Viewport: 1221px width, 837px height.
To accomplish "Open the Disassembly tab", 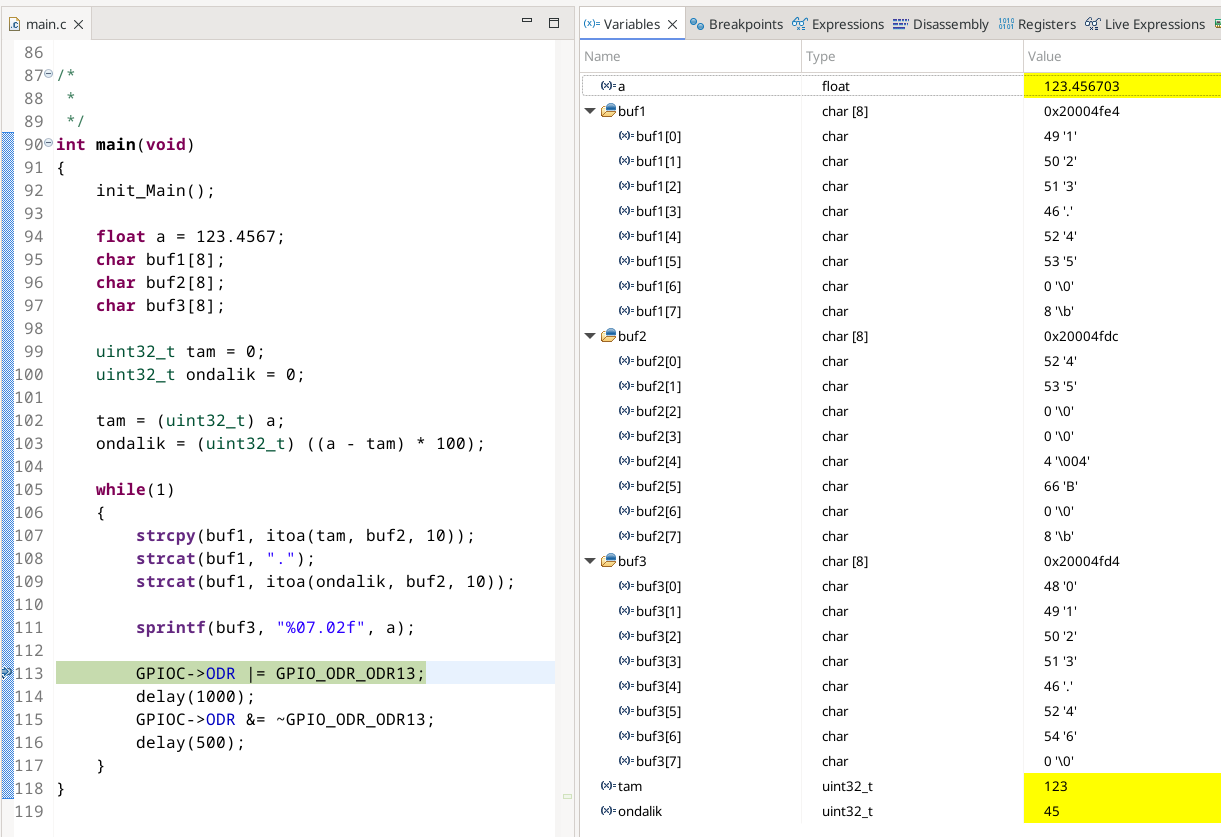I will 941,24.
